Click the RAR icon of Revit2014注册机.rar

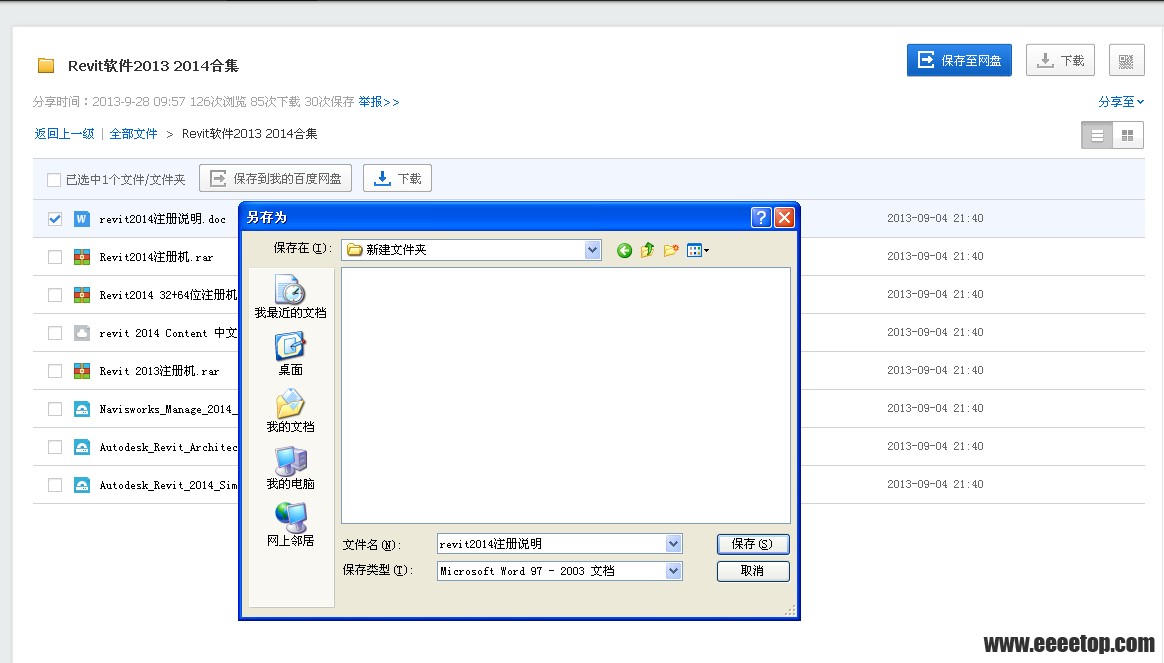point(82,257)
